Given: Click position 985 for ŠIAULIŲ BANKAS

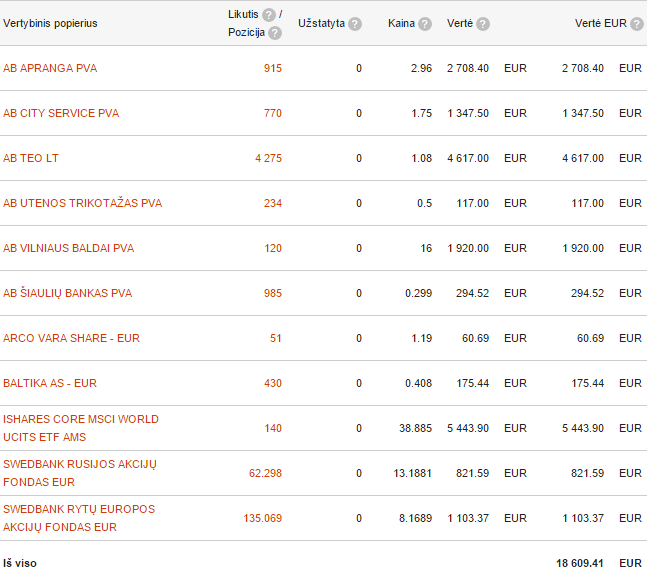Looking at the screenshot, I should pos(273,293).
